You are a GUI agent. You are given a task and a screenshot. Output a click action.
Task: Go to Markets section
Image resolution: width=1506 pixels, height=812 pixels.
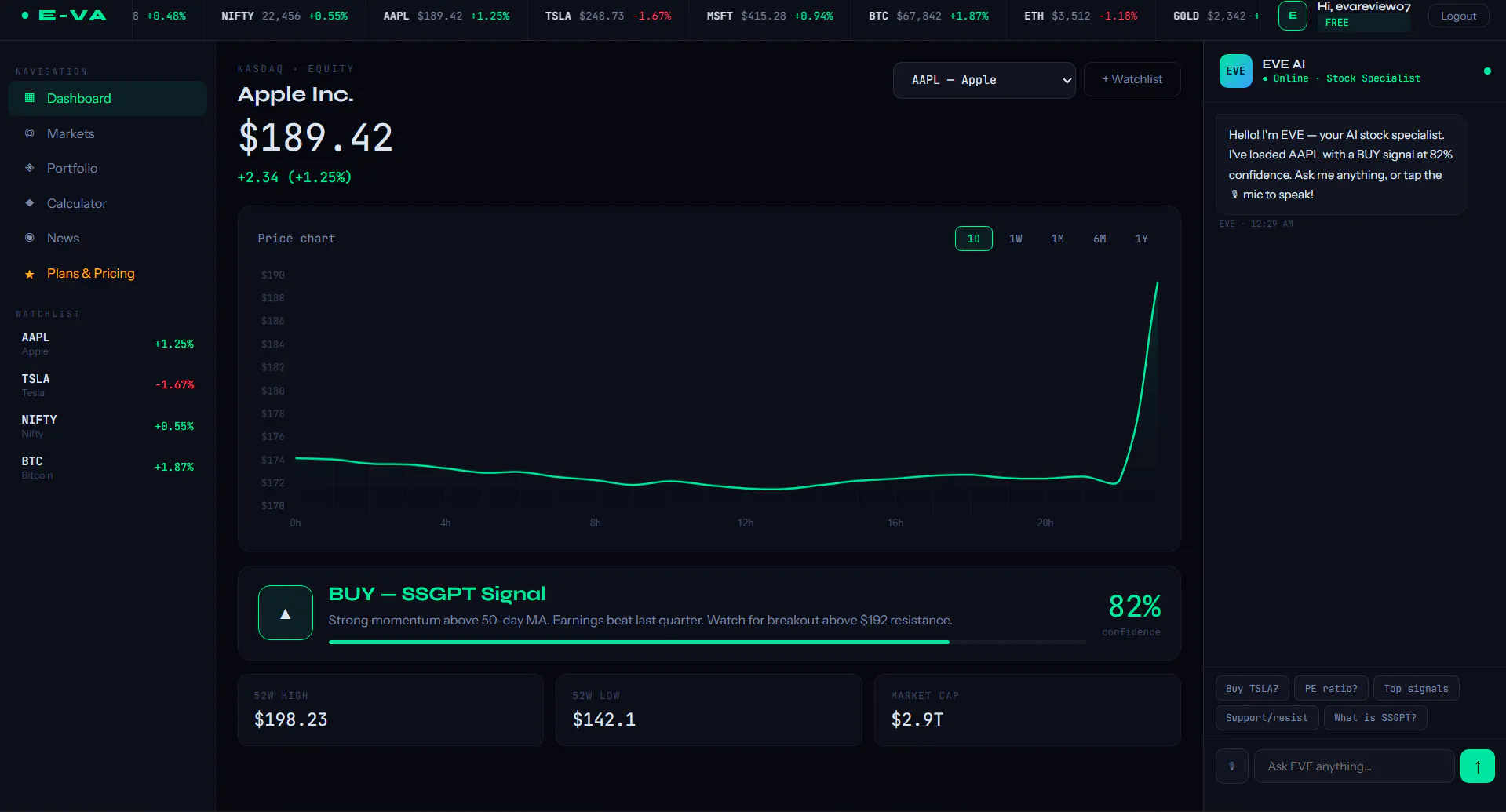pos(108,133)
